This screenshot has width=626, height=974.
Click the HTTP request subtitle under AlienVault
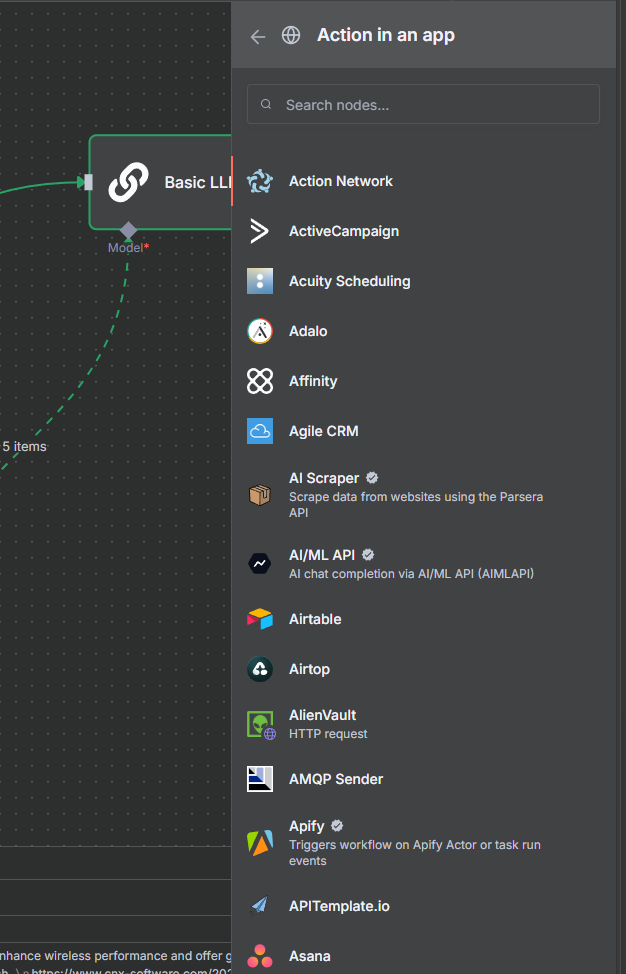(328, 734)
